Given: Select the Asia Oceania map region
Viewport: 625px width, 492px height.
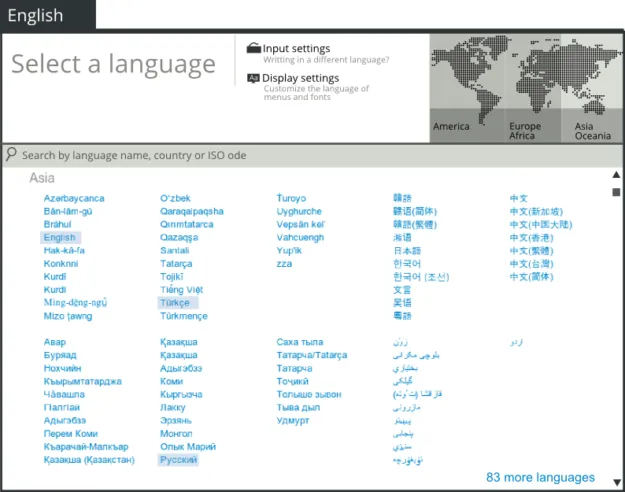Looking at the screenshot, I should tap(592, 88).
